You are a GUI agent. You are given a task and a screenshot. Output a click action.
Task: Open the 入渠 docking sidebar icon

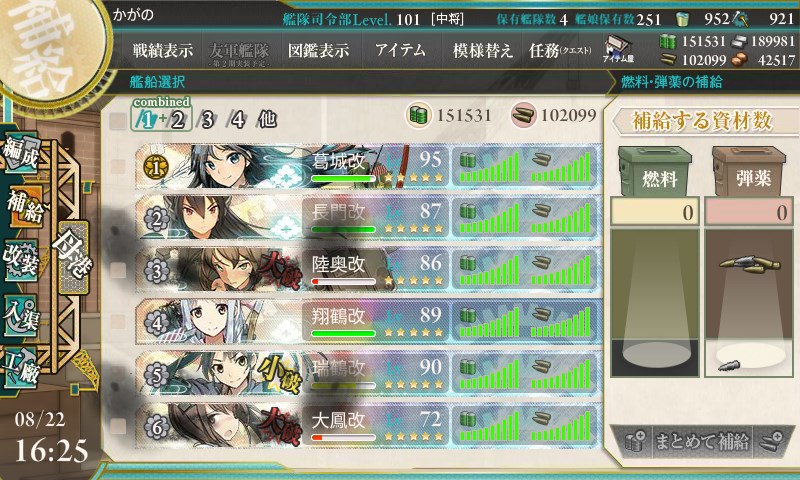point(20,315)
